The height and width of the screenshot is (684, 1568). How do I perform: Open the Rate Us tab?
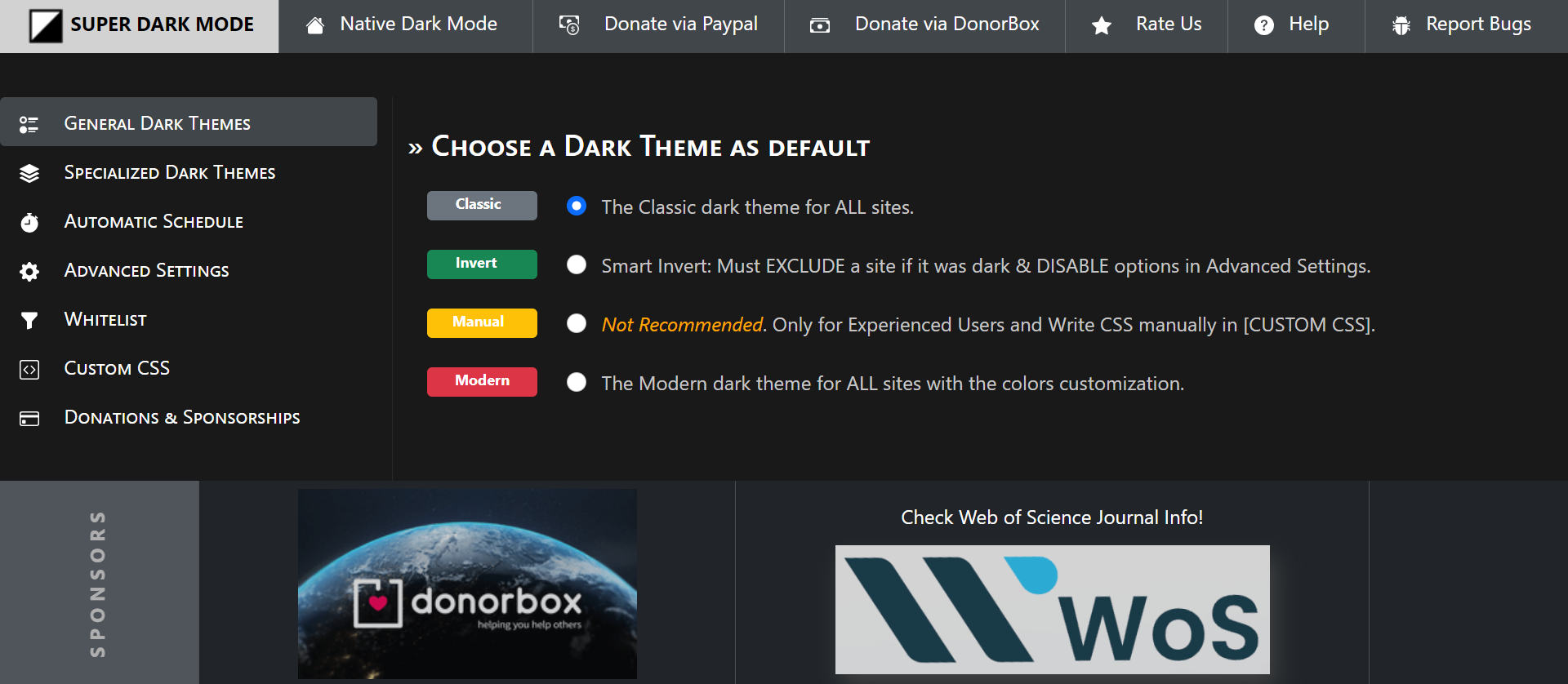click(1147, 26)
